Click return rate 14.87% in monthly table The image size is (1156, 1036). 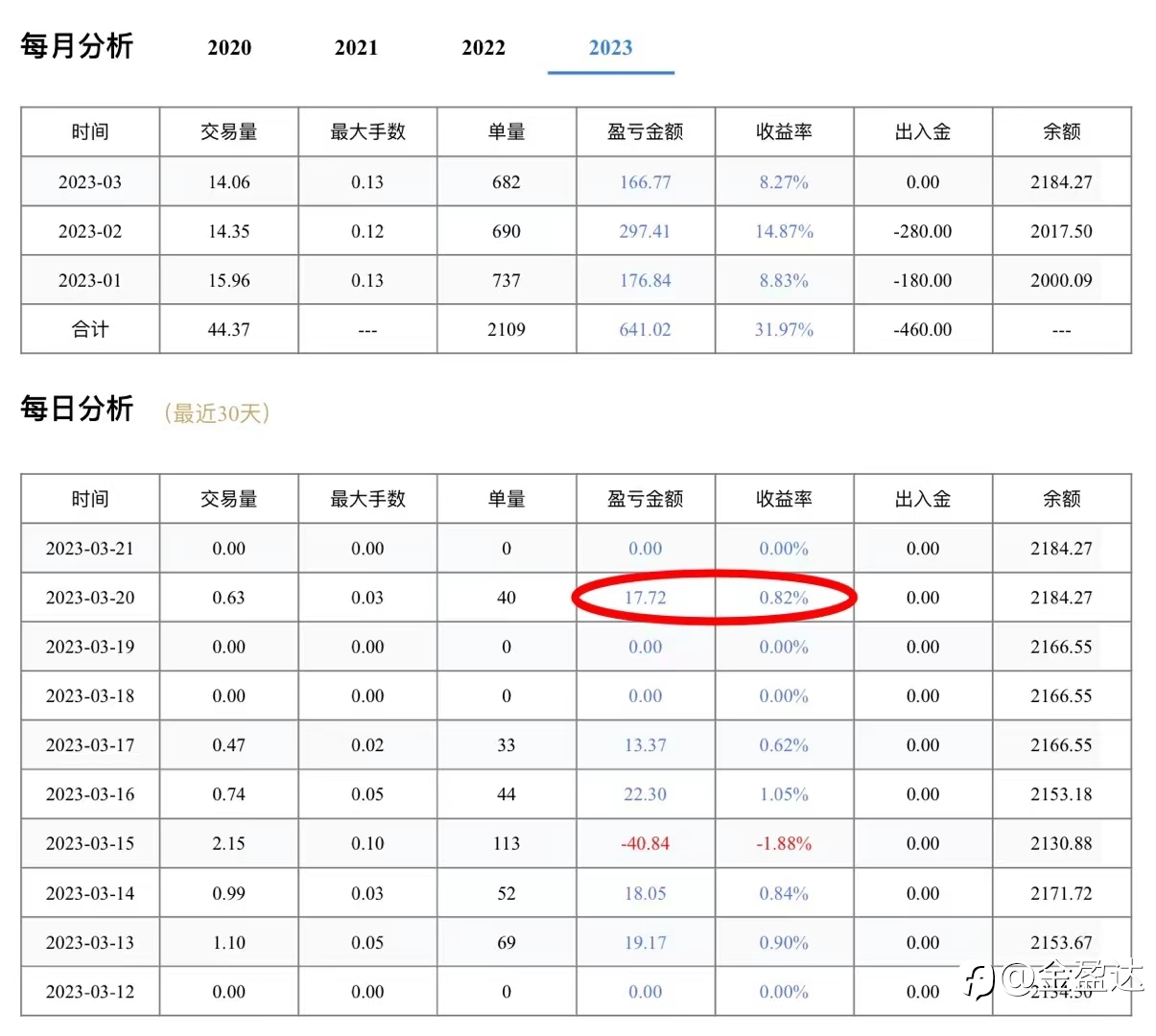pos(784,231)
